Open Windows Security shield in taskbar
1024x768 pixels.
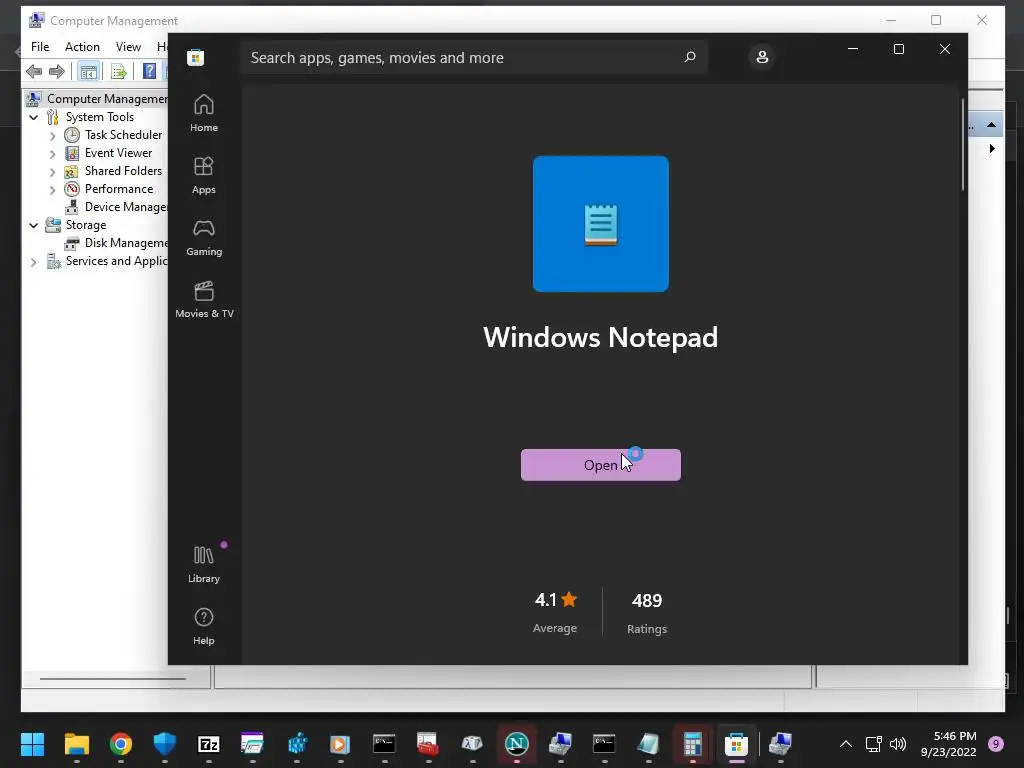pos(165,743)
